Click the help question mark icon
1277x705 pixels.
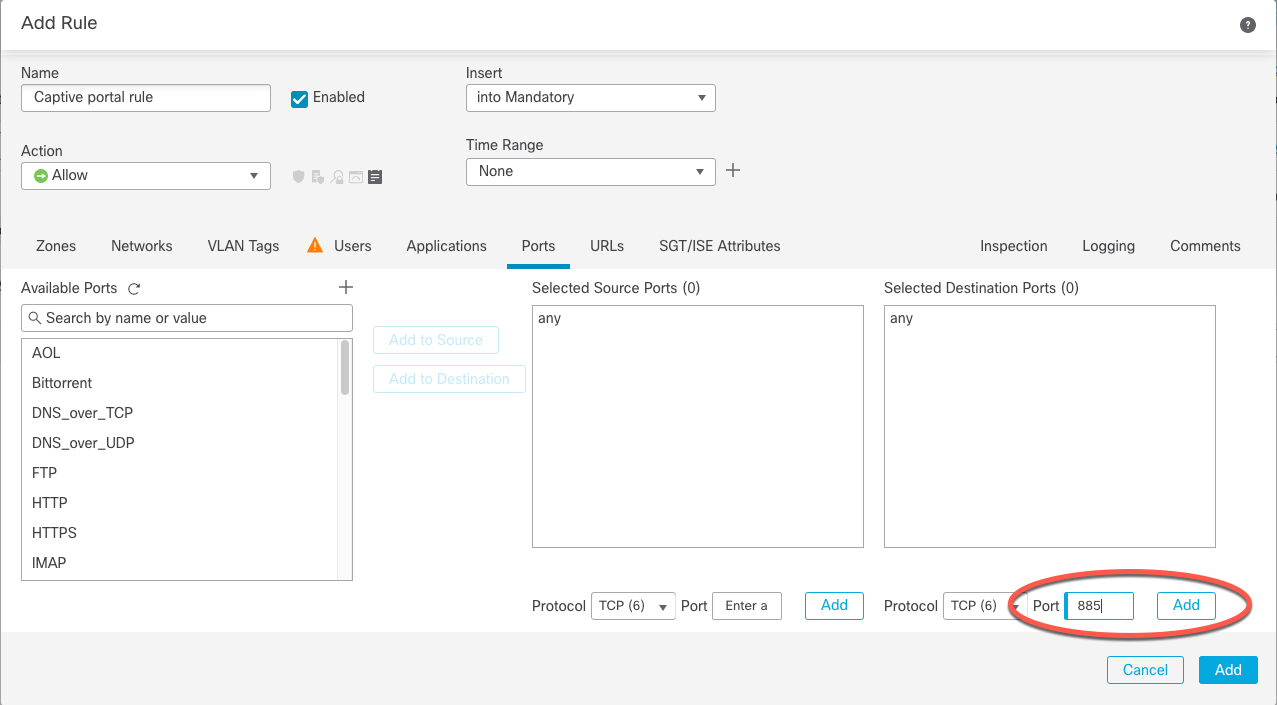pos(1247,24)
